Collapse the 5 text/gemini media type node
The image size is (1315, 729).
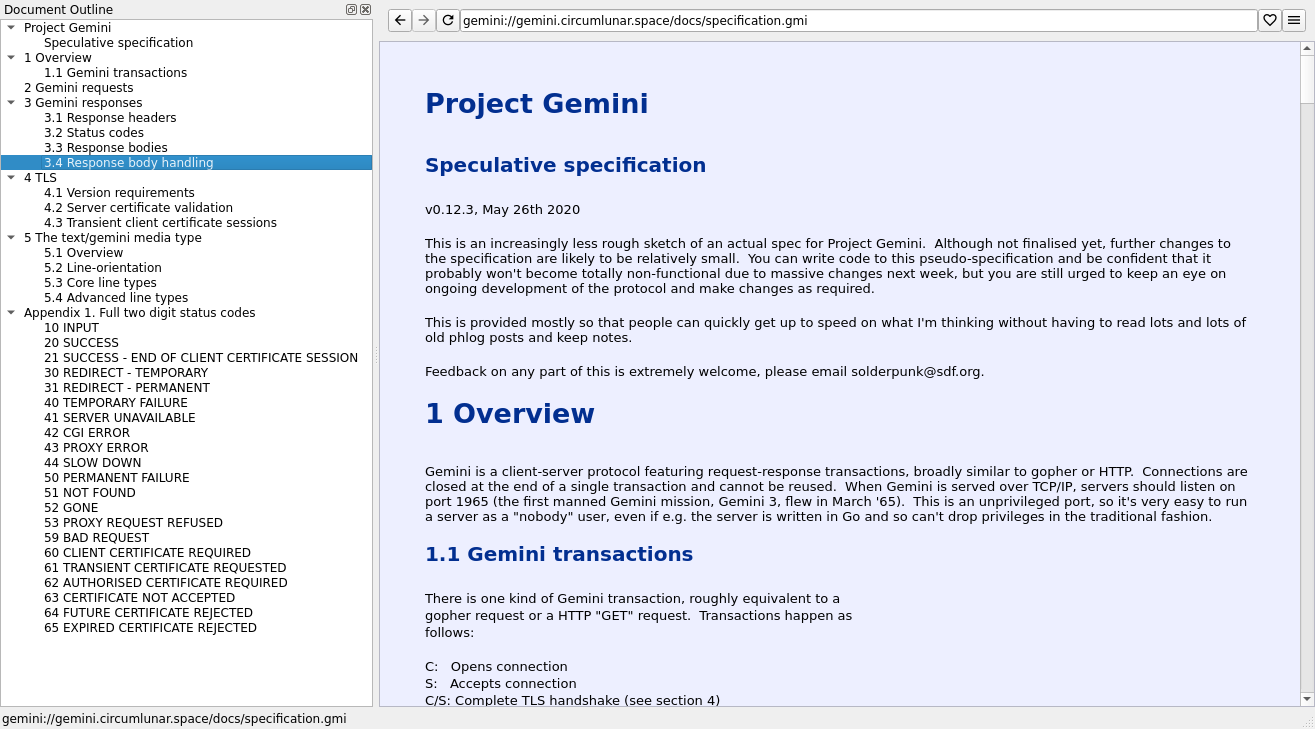tap(11, 238)
